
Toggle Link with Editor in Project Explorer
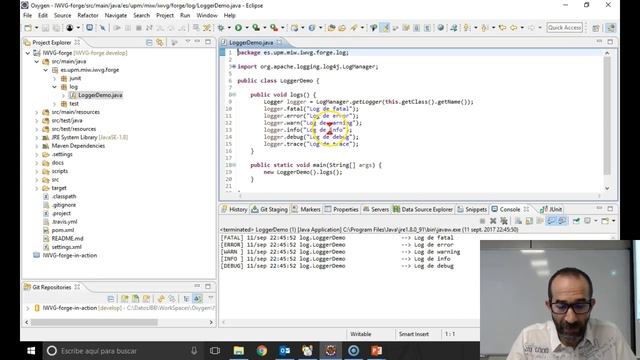coord(160,42)
